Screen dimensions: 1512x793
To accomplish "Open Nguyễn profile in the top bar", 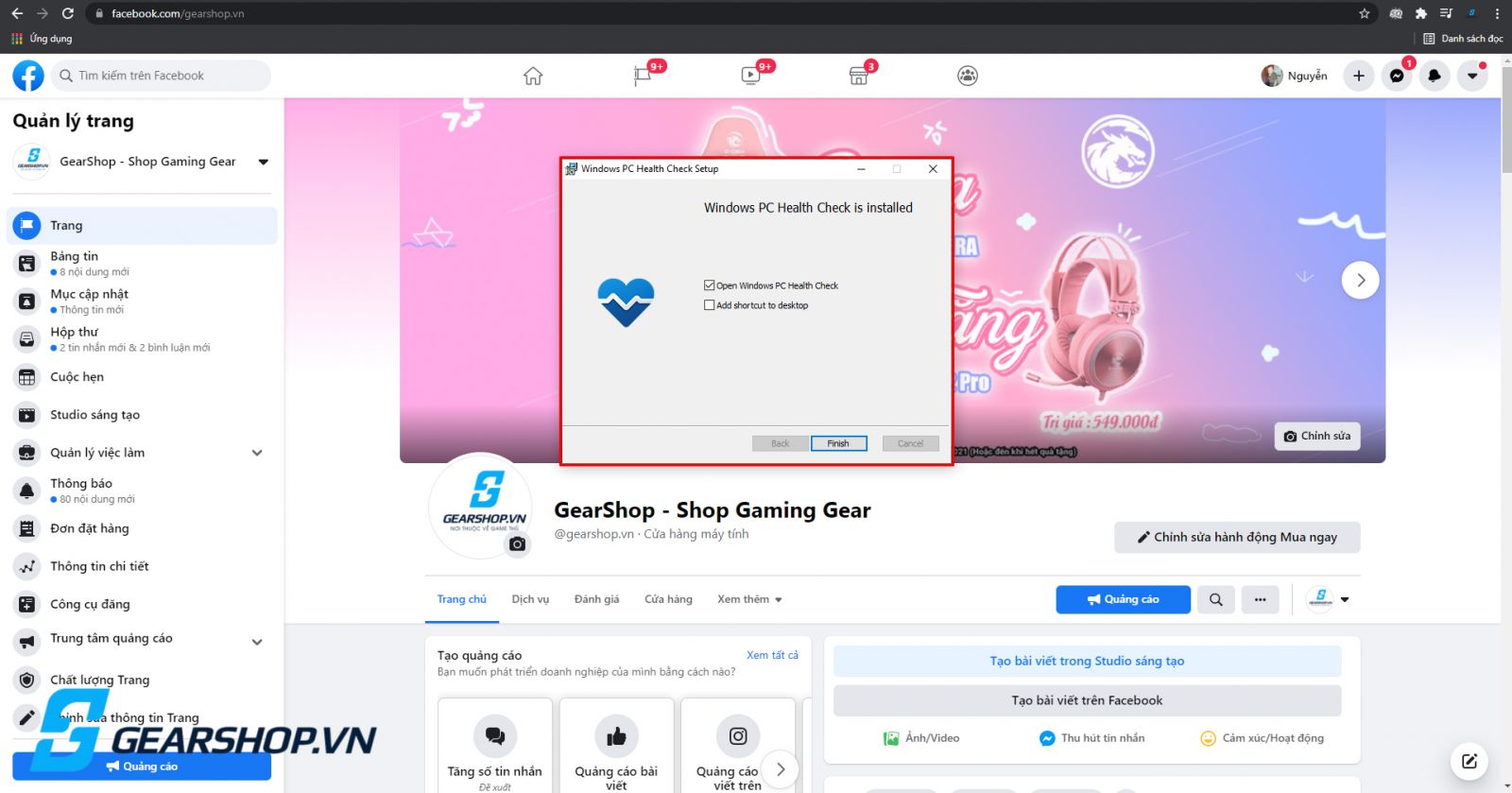I will (1295, 76).
